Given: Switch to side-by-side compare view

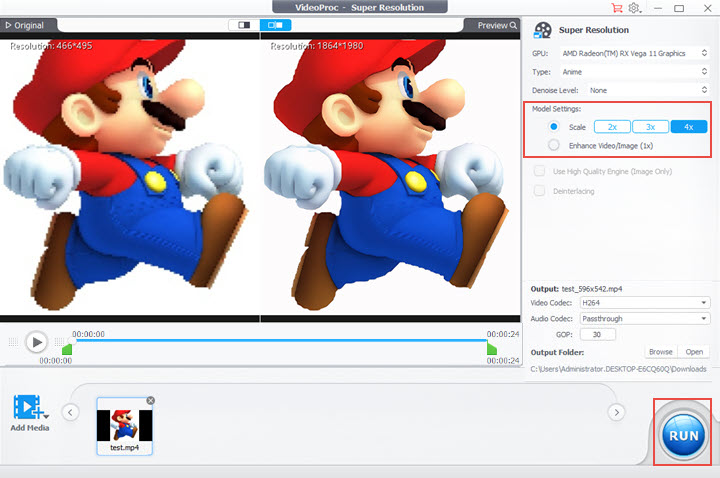Looking at the screenshot, I should pyautogui.click(x=275, y=25).
